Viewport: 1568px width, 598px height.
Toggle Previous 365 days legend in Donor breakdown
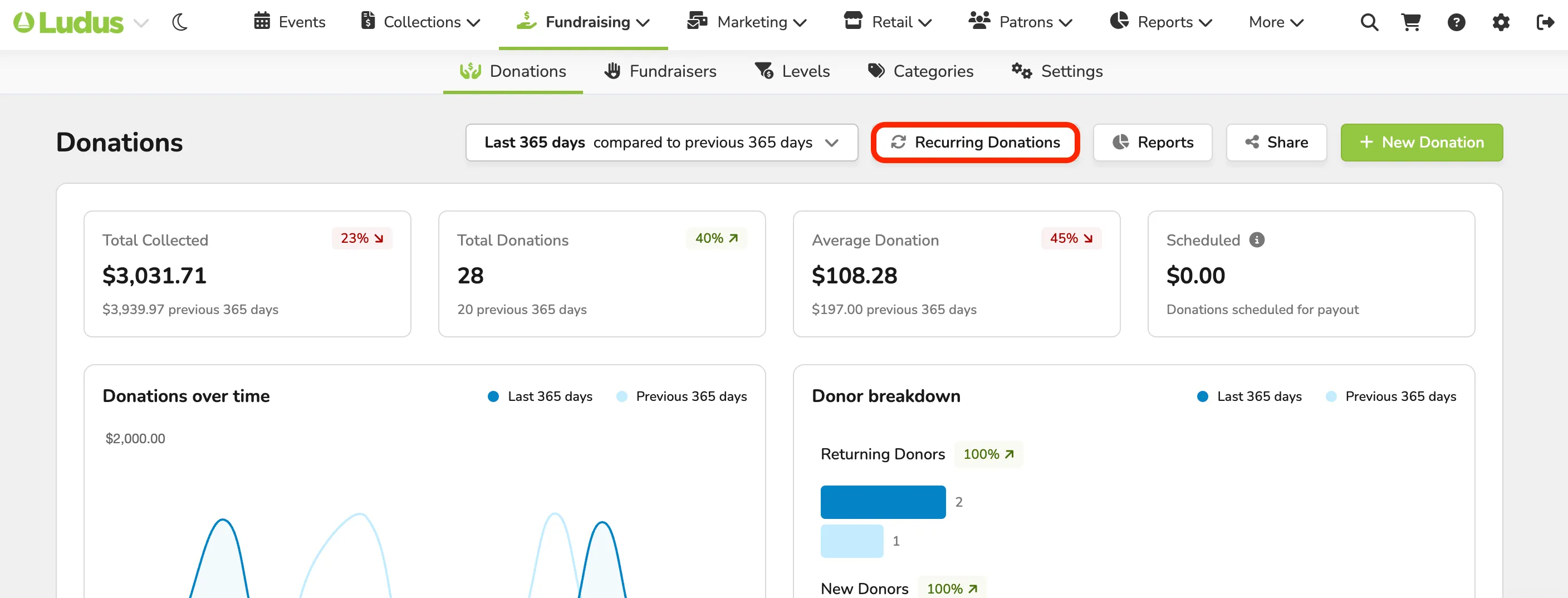click(1391, 396)
